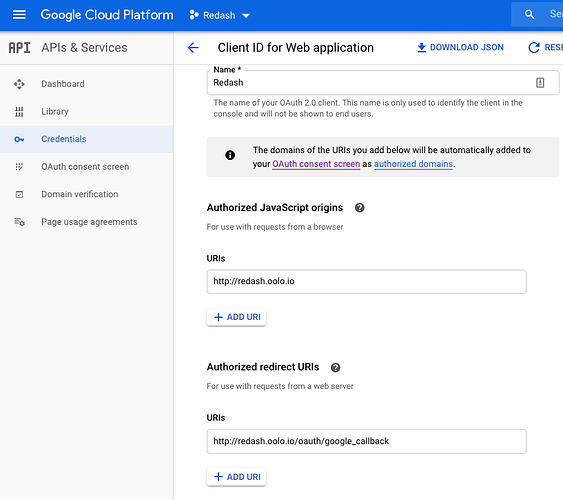This screenshot has height=500, width=563.
Task: Click ADD URI under JavaScript origins
Action: coord(237,317)
